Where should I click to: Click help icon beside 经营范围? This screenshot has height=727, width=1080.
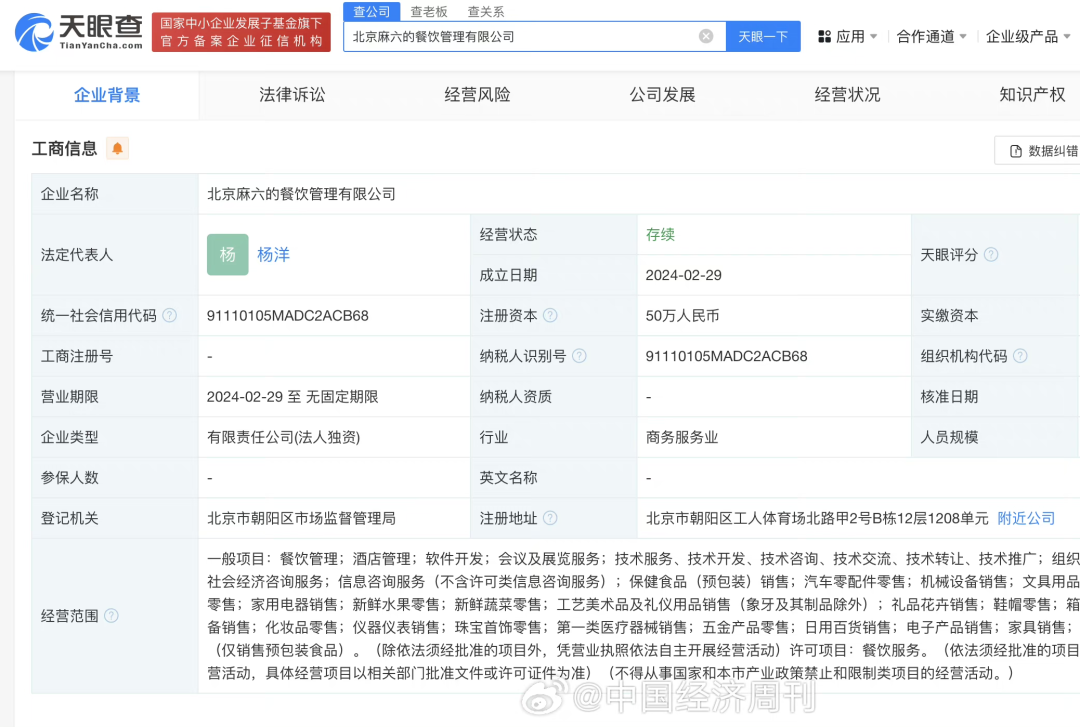click(111, 616)
